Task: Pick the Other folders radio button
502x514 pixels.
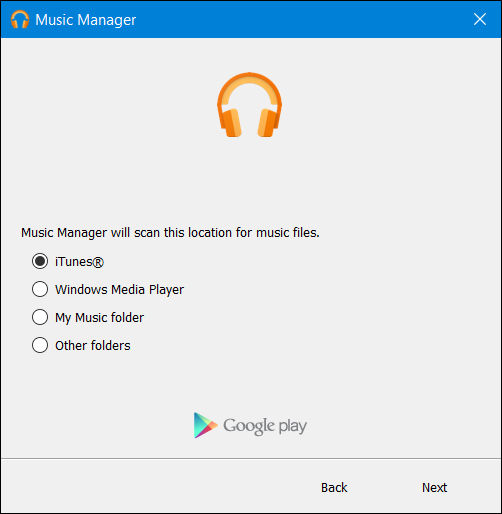Action: (40, 345)
